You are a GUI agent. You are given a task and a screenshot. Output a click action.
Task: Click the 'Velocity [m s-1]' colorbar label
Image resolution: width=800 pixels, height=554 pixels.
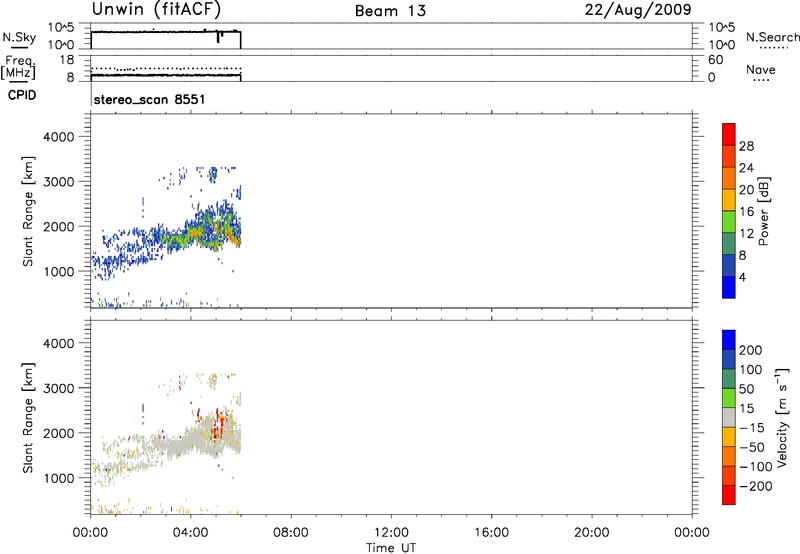pyautogui.click(x=782, y=417)
